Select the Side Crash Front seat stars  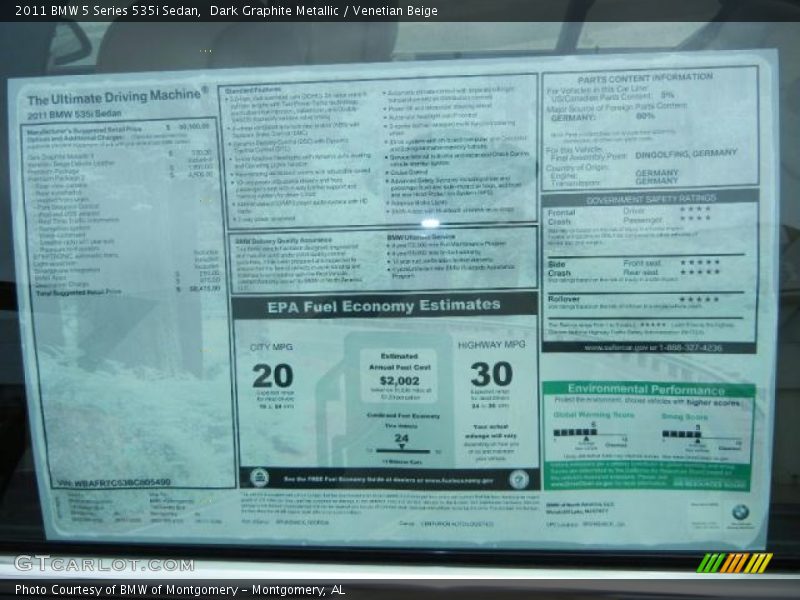pyautogui.click(x=699, y=262)
